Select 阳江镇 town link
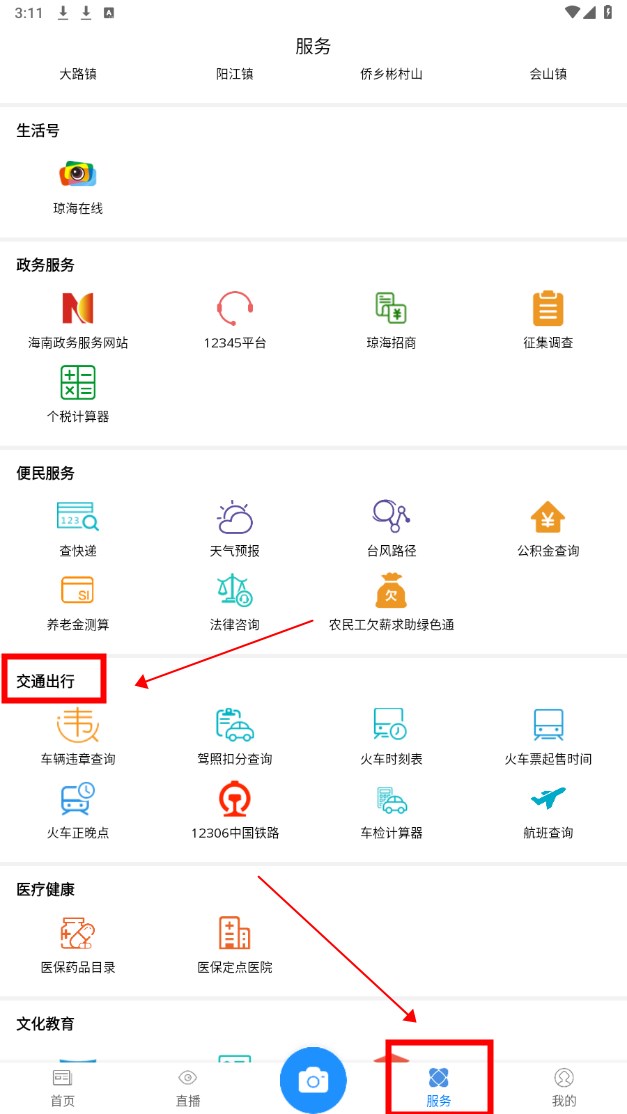 coord(235,74)
